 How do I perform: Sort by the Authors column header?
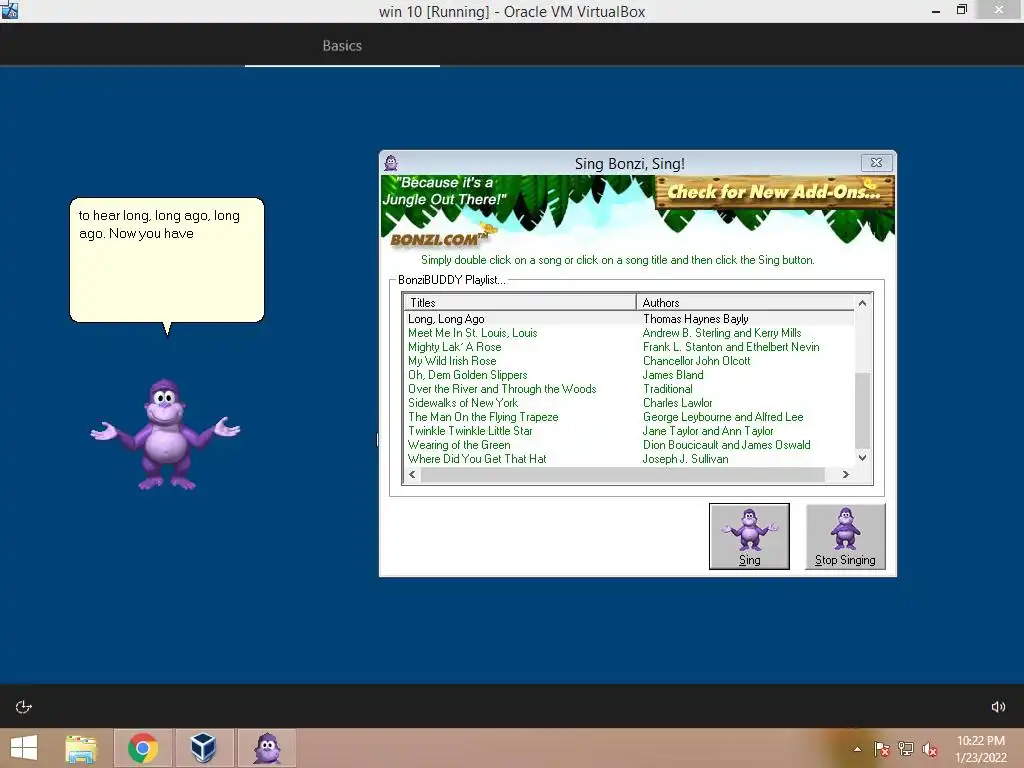tap(745, 302)
